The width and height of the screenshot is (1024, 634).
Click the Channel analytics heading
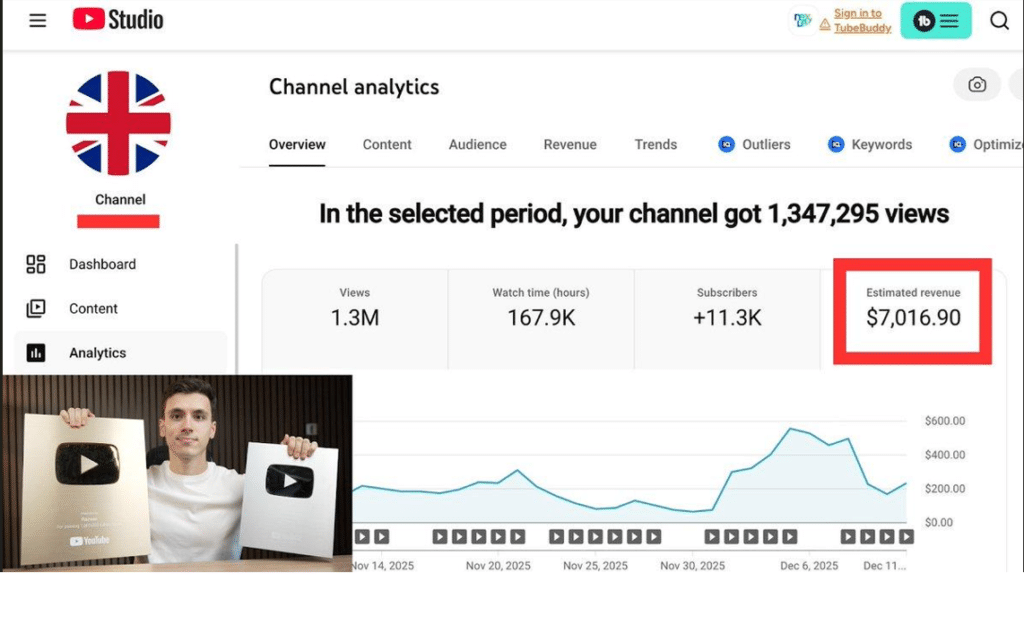point(354,87)
